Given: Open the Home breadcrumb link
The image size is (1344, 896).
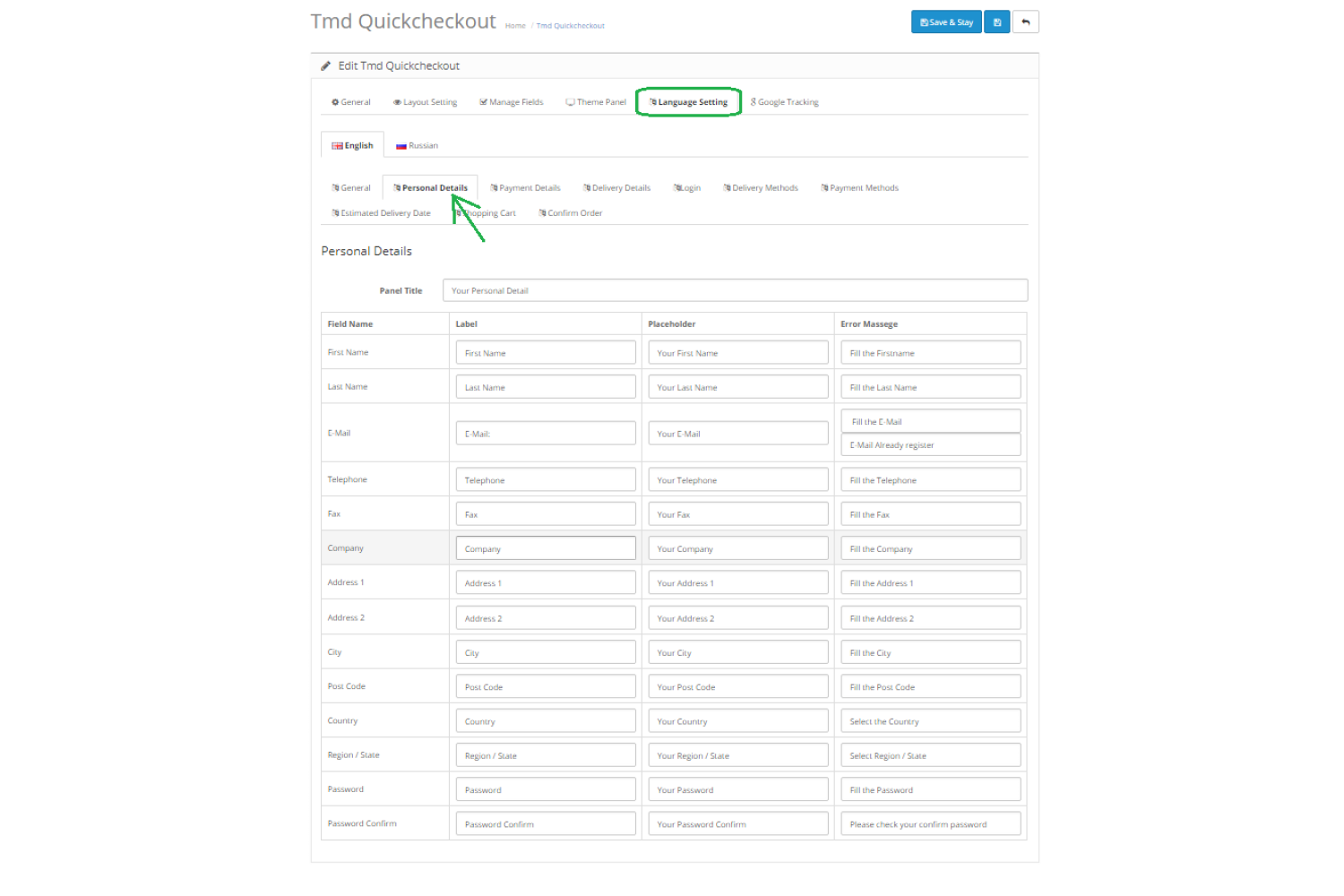Looking at the screenshot, I should pyautogui.click(x=515, y=26).
